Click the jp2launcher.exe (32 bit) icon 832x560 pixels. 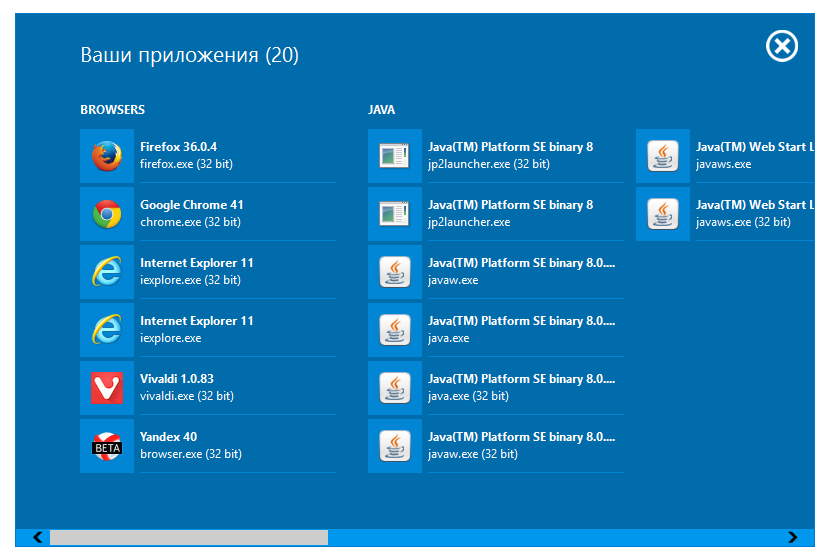[395, 156]
